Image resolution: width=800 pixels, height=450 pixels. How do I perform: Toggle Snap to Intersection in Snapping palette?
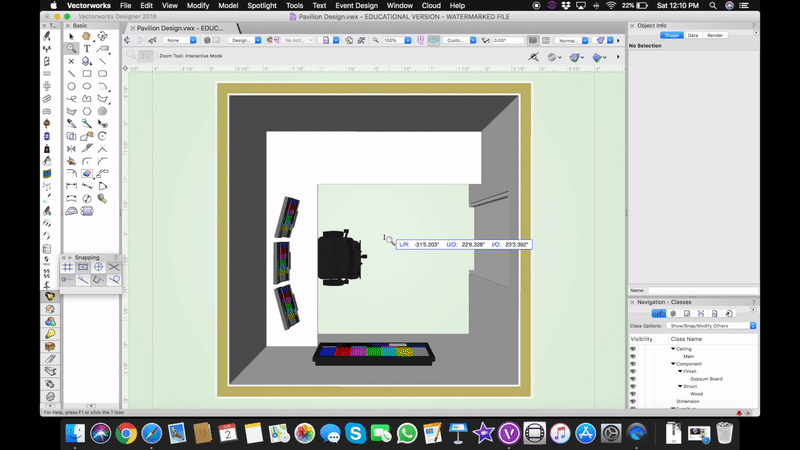[x=114, y=267]
